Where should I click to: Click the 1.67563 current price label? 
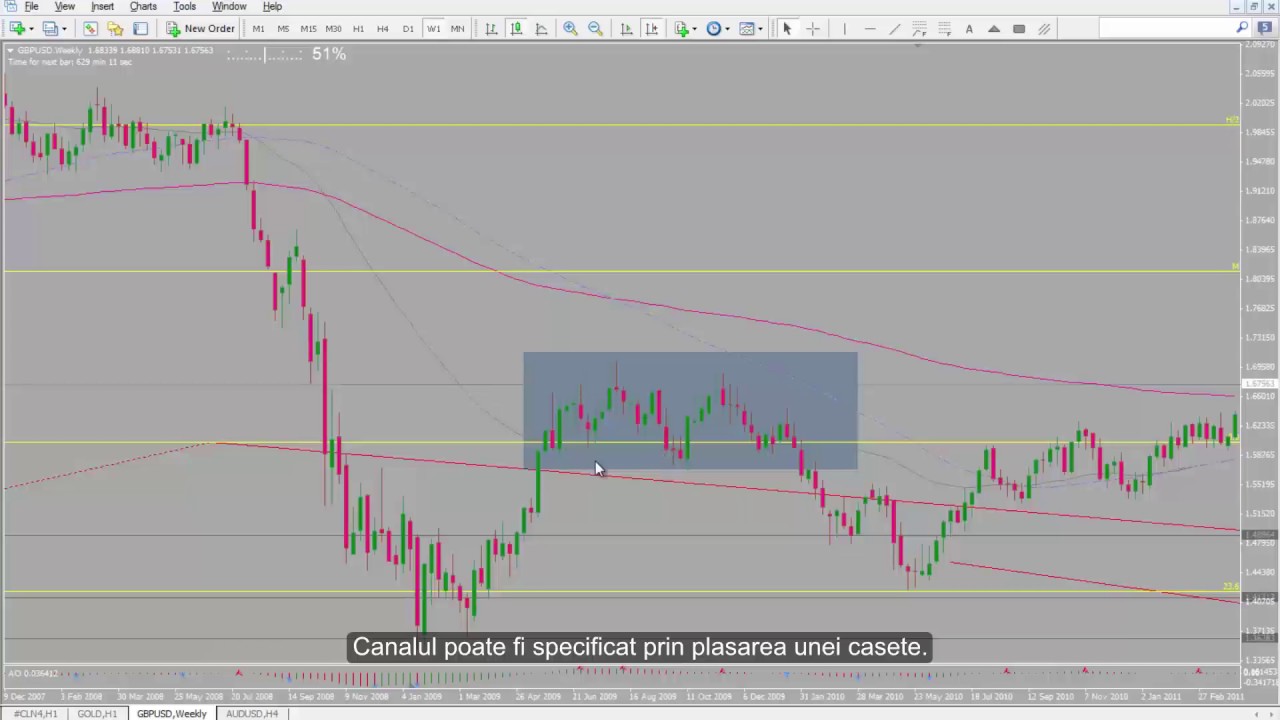(1259, 384)
